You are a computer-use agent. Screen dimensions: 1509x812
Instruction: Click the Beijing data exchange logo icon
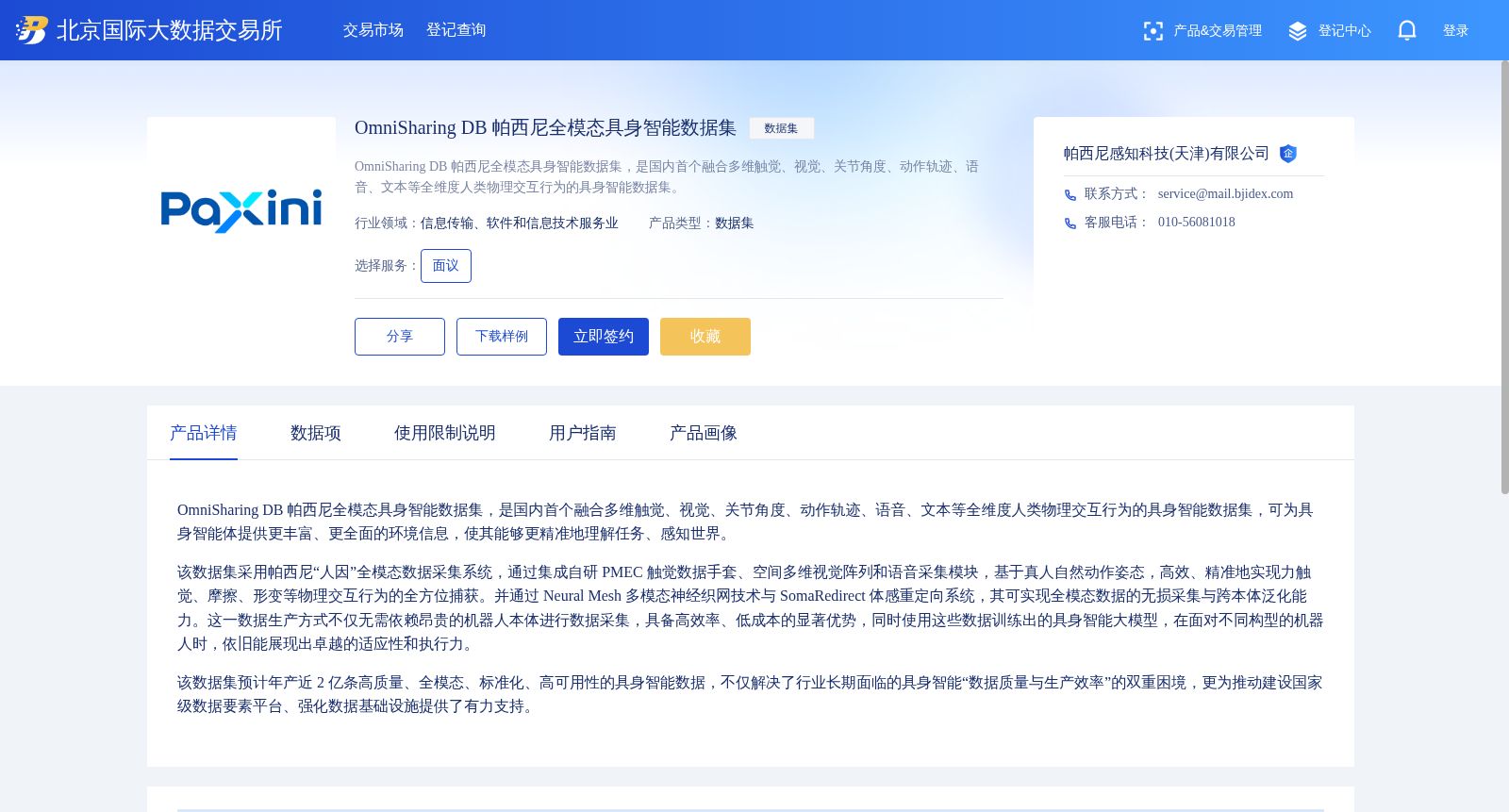coord(31,30)
